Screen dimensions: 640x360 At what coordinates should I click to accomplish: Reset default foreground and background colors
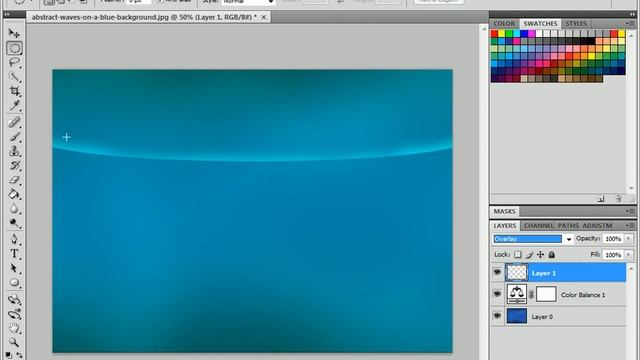coord(8,356)
